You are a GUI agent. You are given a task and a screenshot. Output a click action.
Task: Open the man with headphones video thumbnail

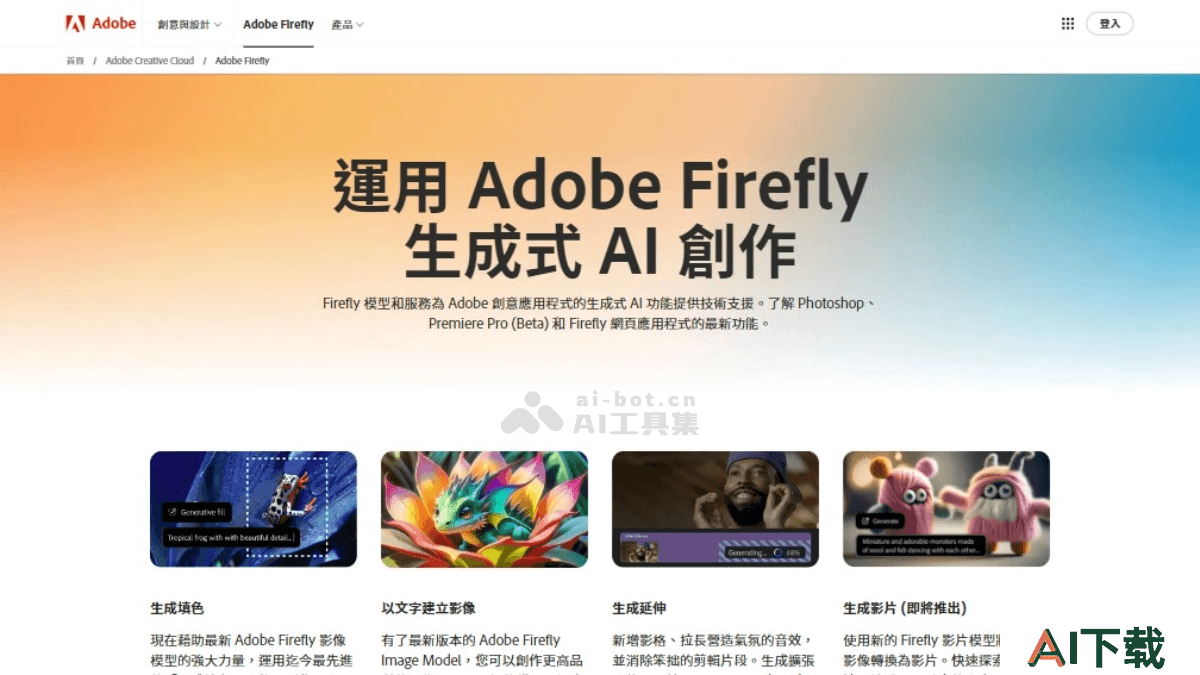[715, 509]
